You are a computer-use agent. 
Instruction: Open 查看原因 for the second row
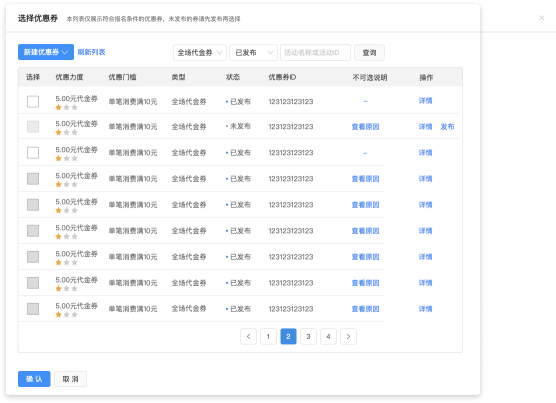pos(365,127)
